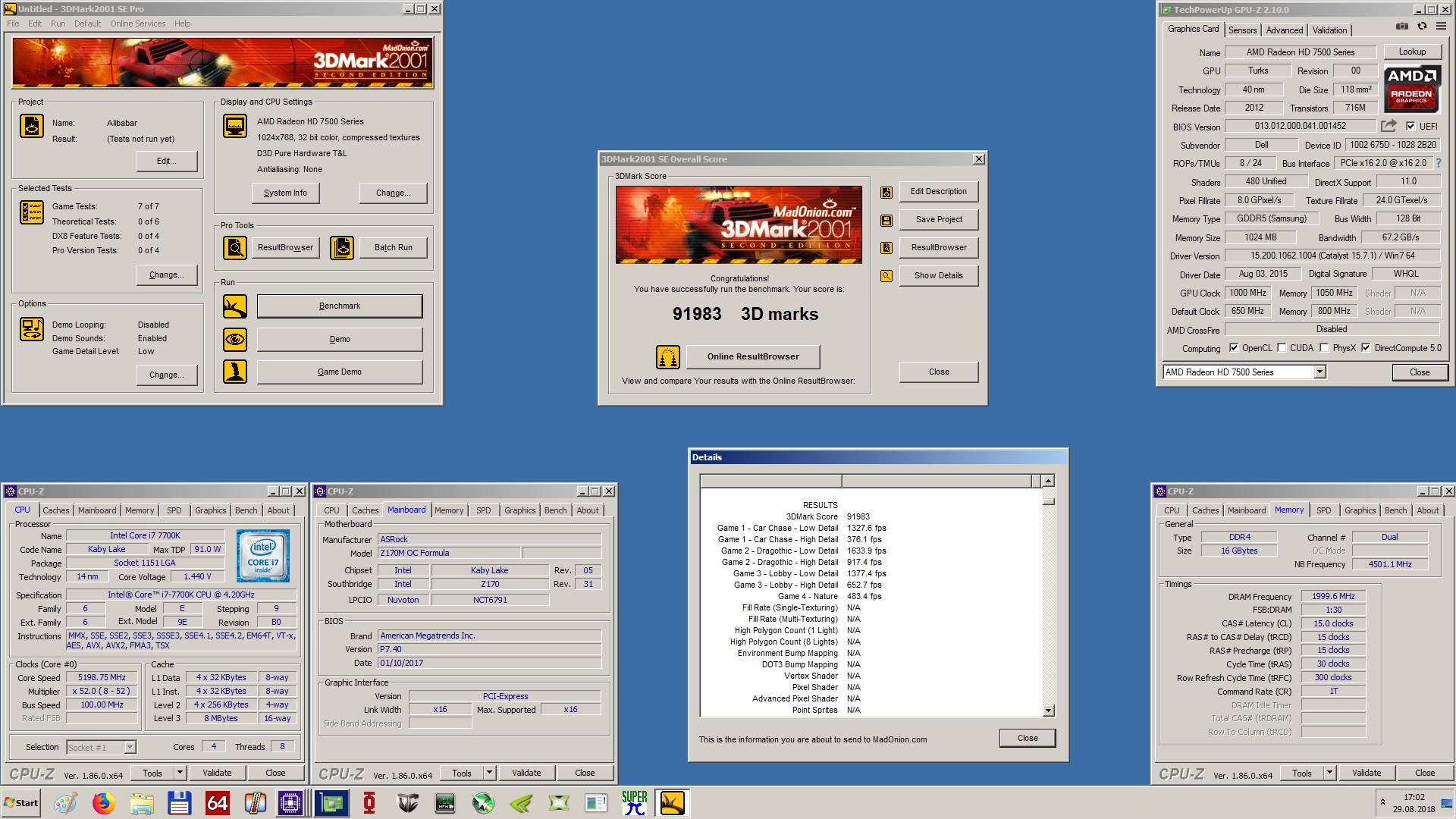The height and width of the screenshot is (819, 1456).
Task: Click the ResultBrowser icon in score dialog
Action: [x=886, y=248]
